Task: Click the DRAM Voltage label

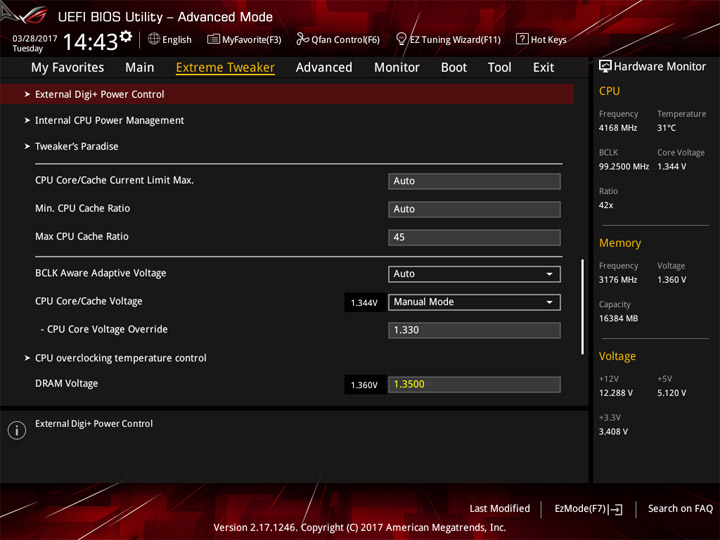Action: coord(67,383)
